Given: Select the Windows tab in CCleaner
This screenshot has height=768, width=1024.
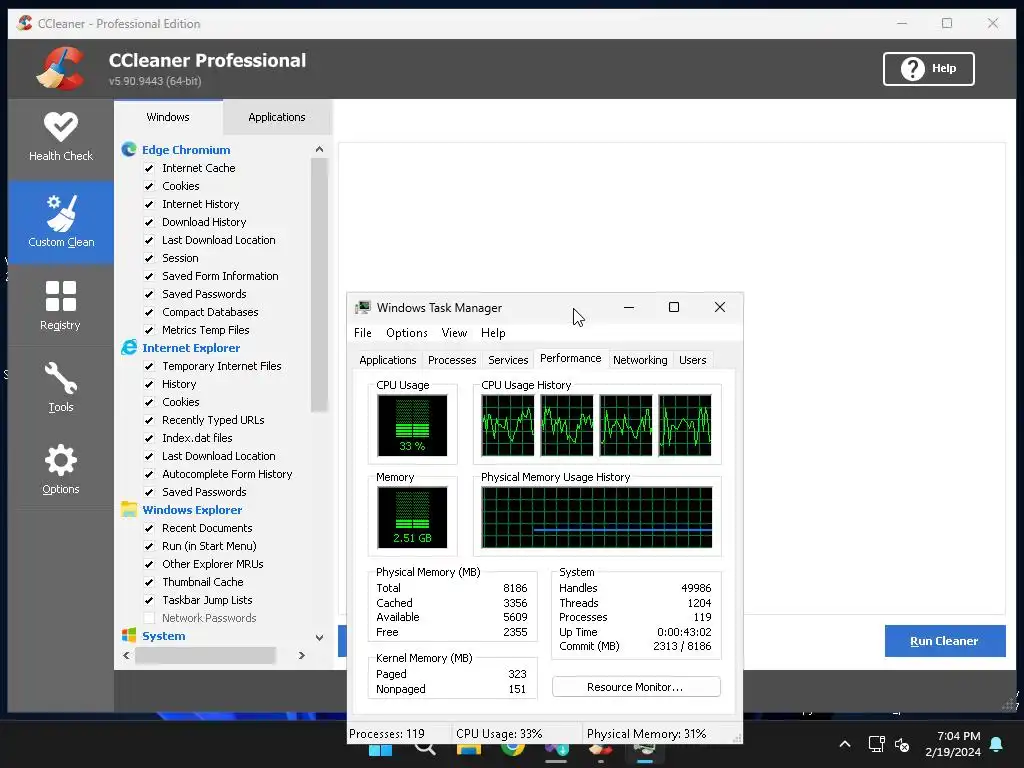Looking at the screenshot, I should (168, 117).
